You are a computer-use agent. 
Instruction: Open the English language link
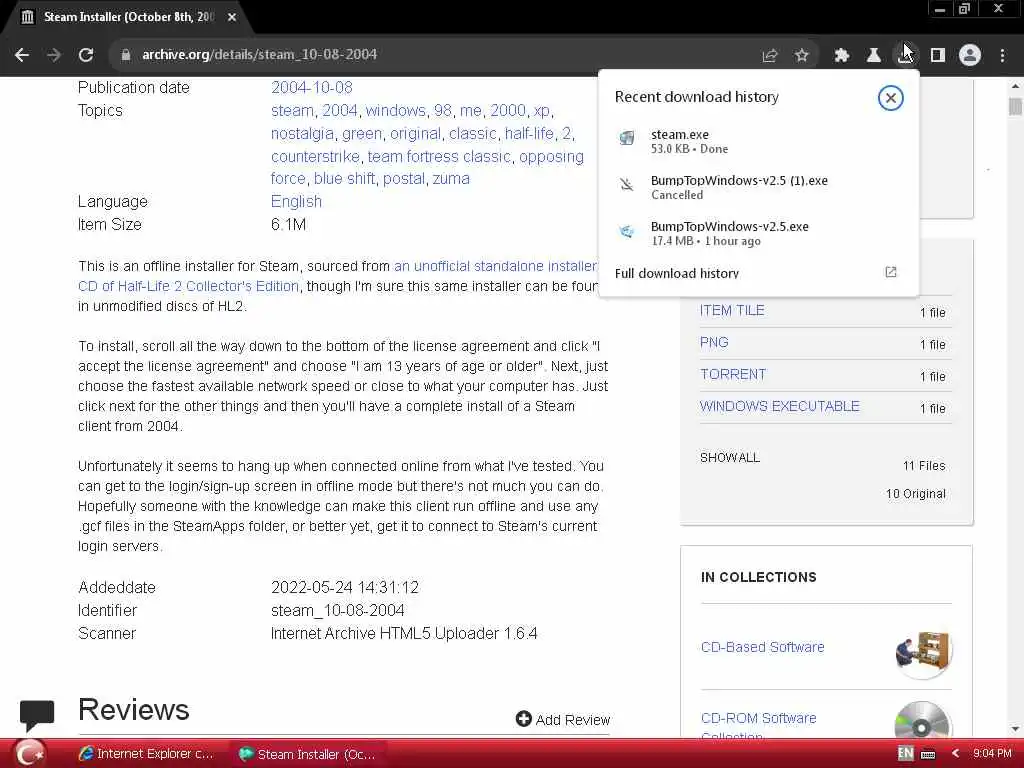coord(296,201)
